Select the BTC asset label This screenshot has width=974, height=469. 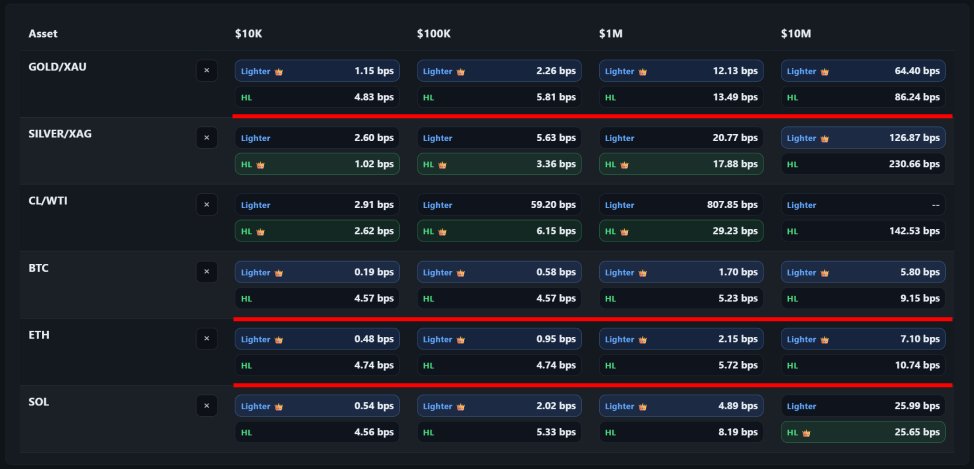tap(39, 268)
